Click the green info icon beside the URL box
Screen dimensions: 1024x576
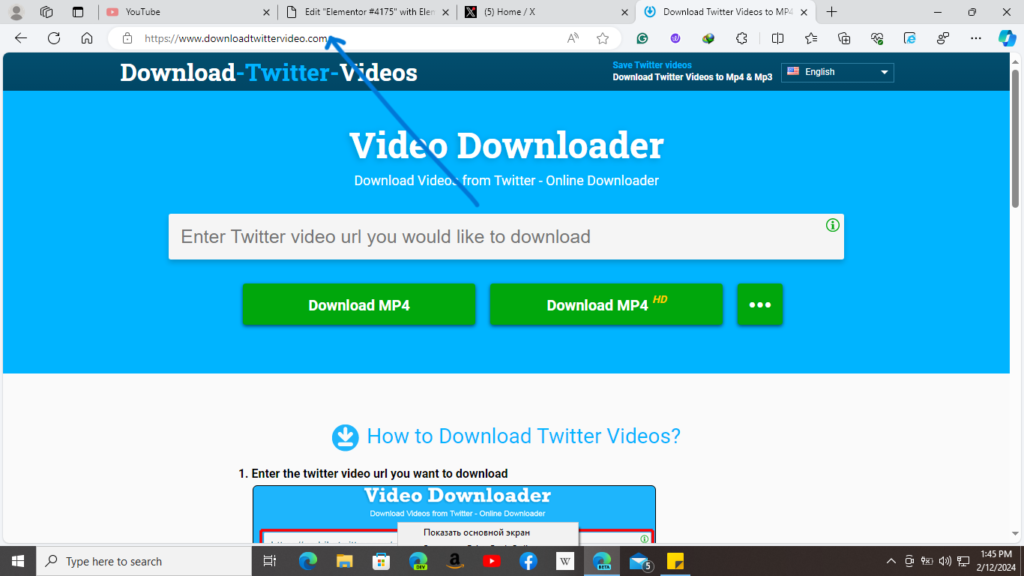point(831,226)
